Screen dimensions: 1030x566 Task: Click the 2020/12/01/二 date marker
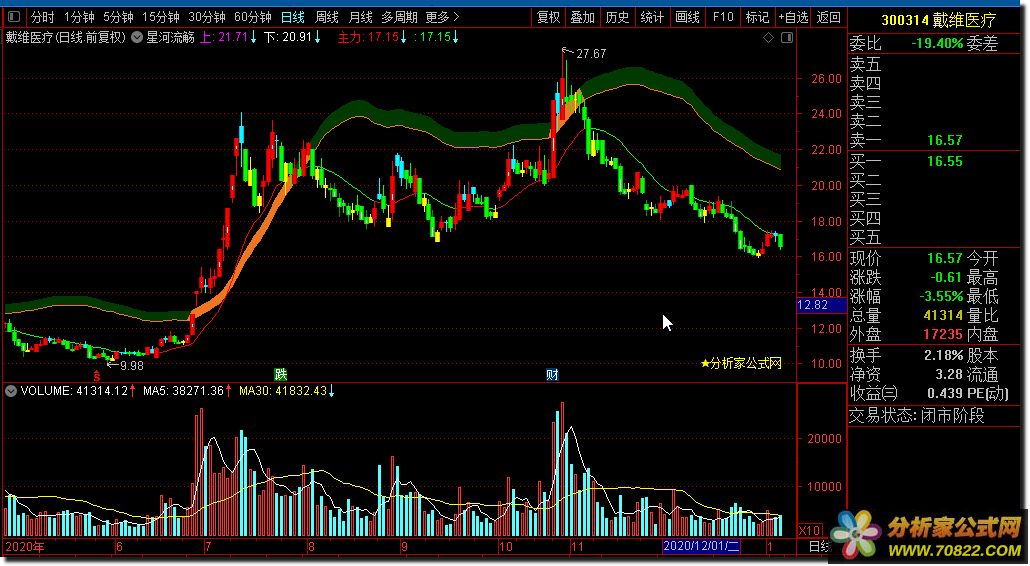pos(701,546)
